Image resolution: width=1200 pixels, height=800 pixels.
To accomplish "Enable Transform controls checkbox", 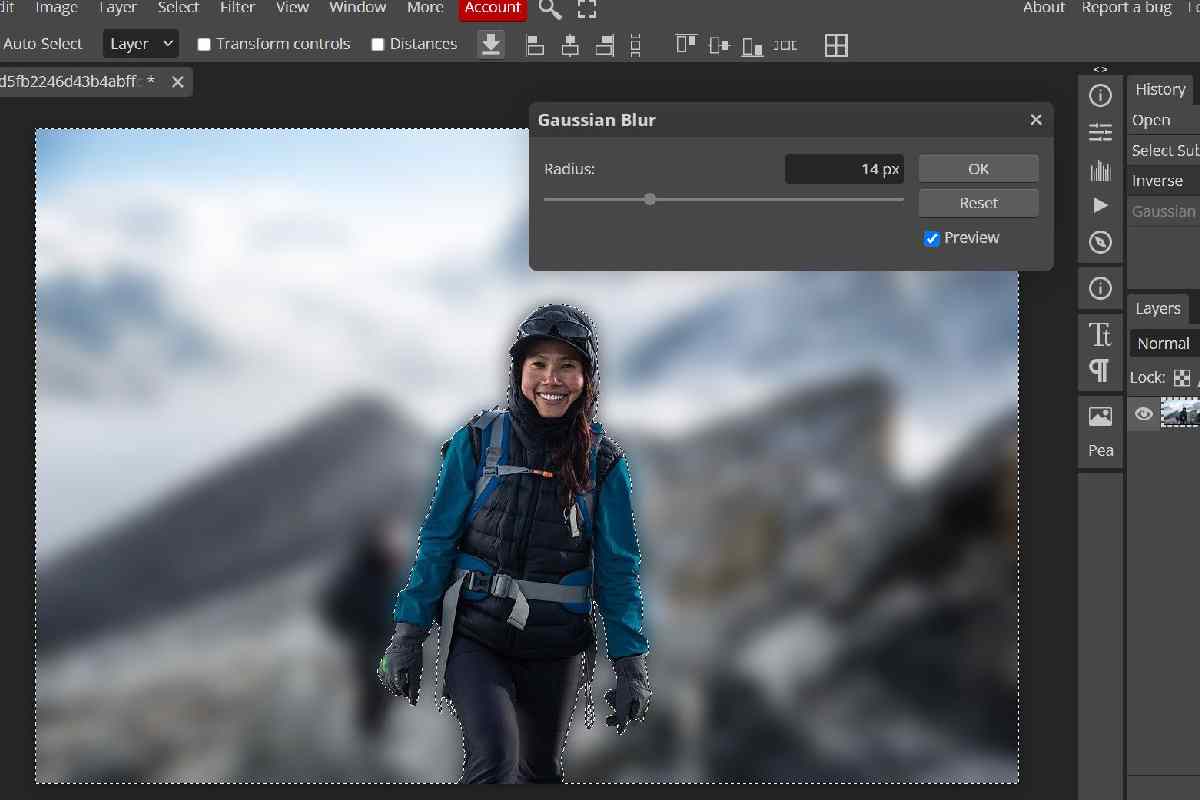I will pos(204,44).
